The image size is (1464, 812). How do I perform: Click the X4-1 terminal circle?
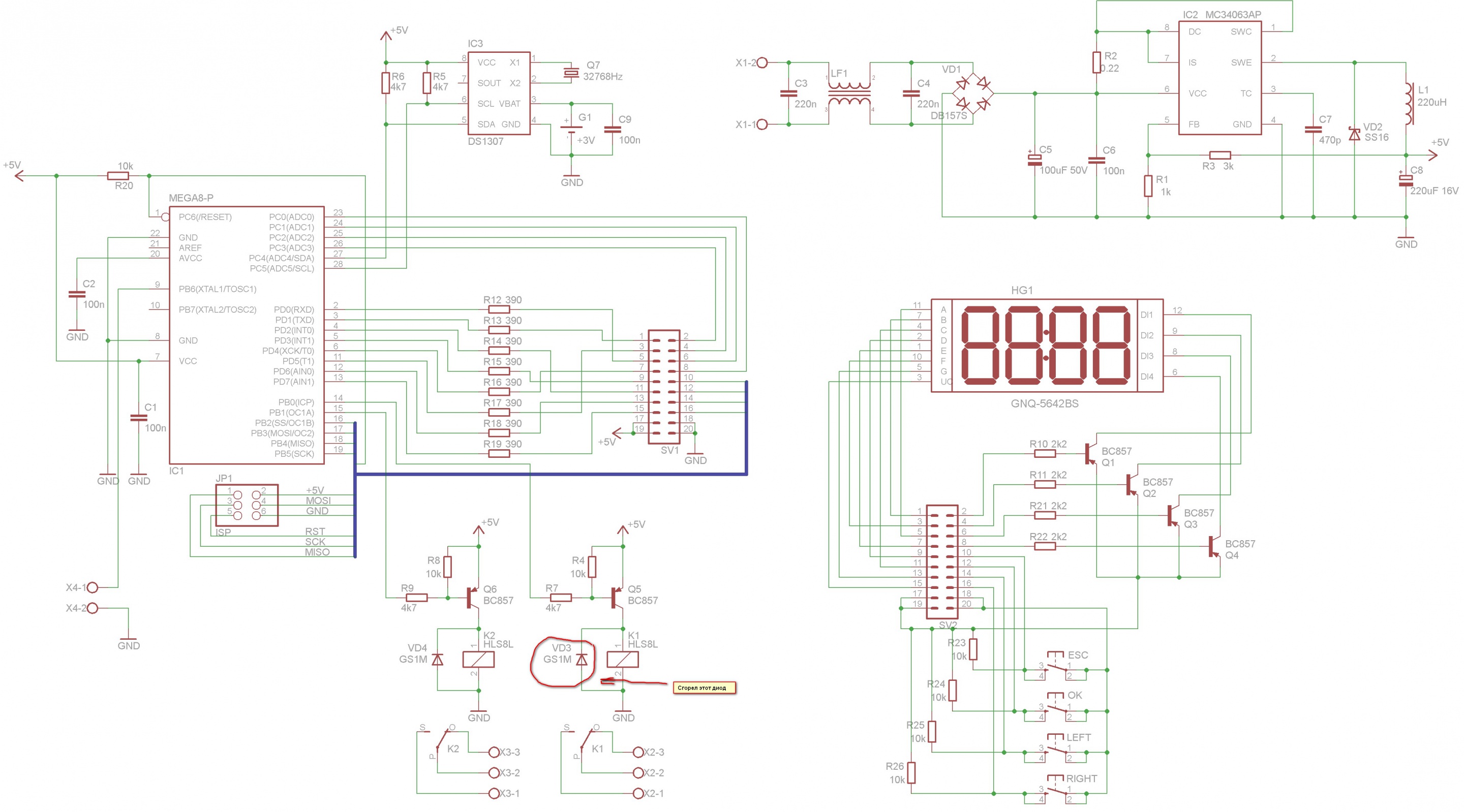(93, 587)
